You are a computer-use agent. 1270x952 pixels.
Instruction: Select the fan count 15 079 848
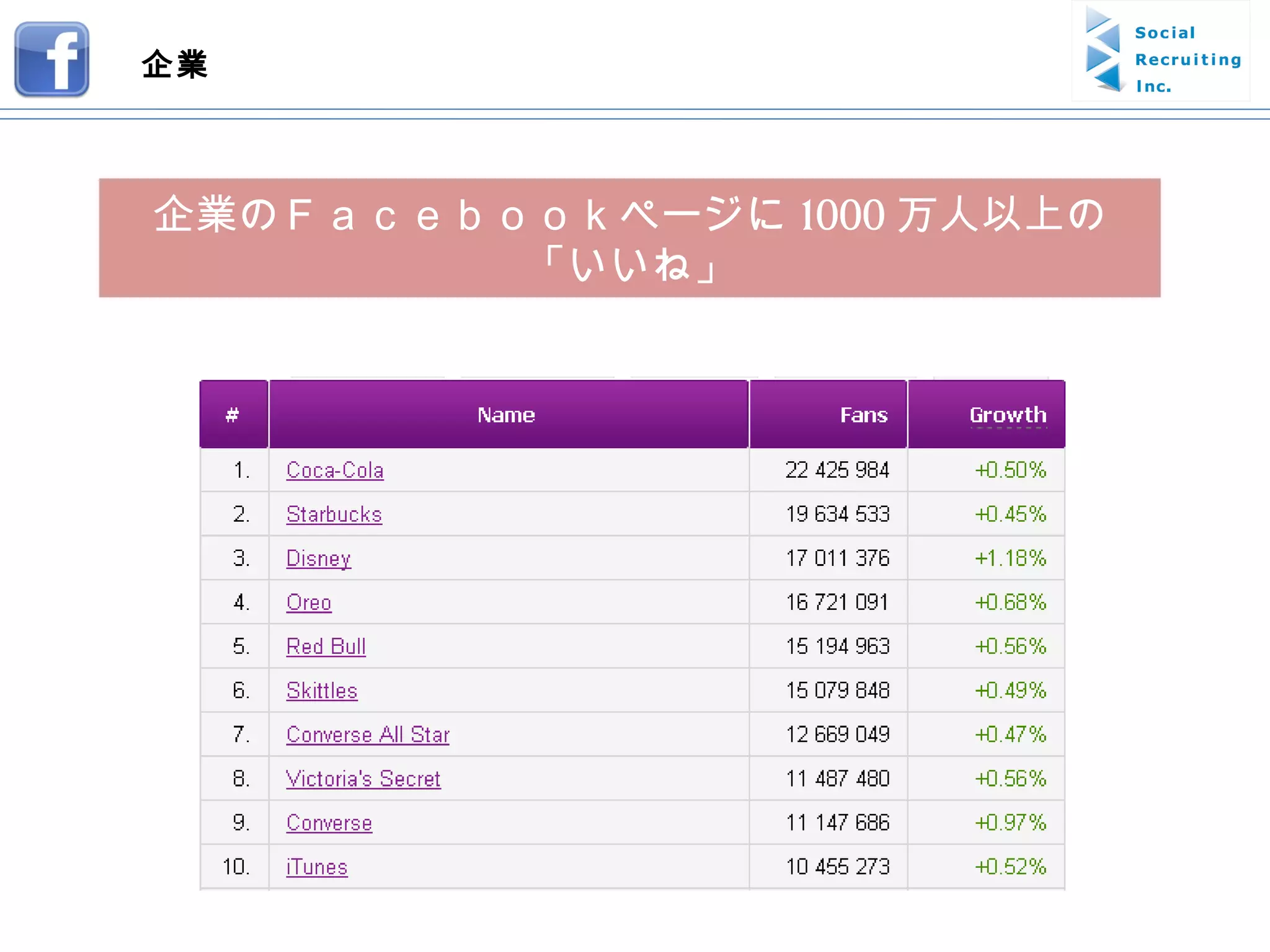click(x=838, y=690)
